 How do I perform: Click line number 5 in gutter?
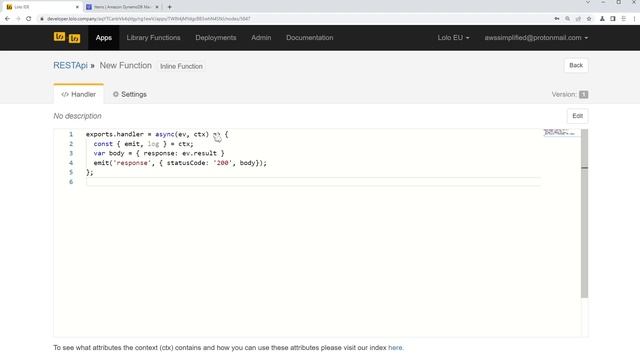71,172
